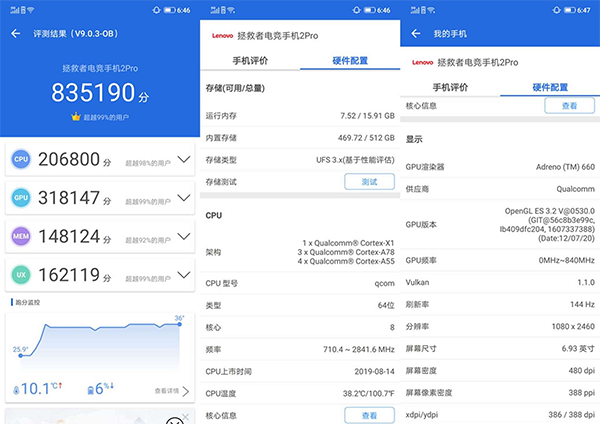
Task: Tap the 存储类型 UFS 3.x row
Action: click(x=300, y=160)
